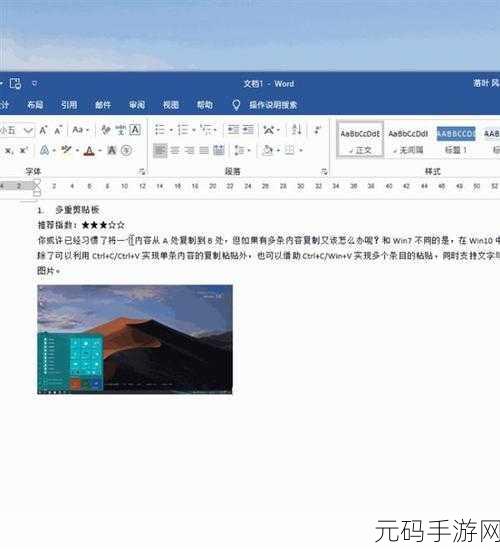This screenshot has width=500, height=550.
Task: Click the Text Effects glowing A icon
Action: (45, 151)
